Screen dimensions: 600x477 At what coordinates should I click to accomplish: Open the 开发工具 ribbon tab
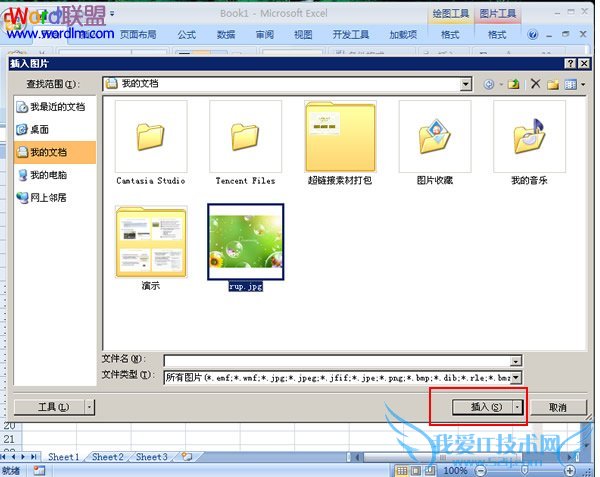[351, 34]
